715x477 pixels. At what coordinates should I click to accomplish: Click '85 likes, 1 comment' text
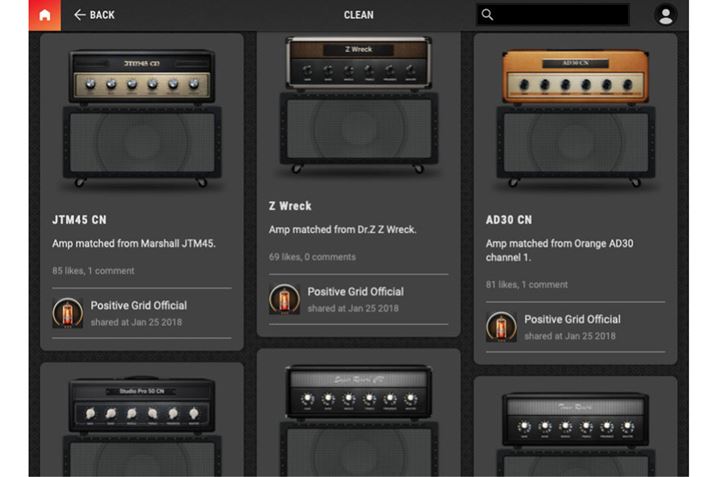tap(93, 271)
